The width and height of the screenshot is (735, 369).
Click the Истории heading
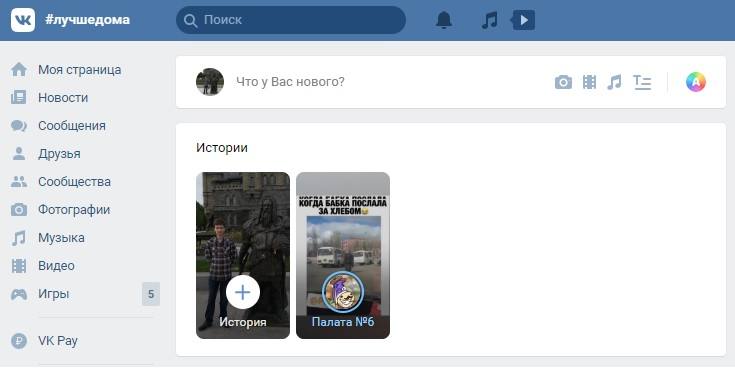coord(222,148)
